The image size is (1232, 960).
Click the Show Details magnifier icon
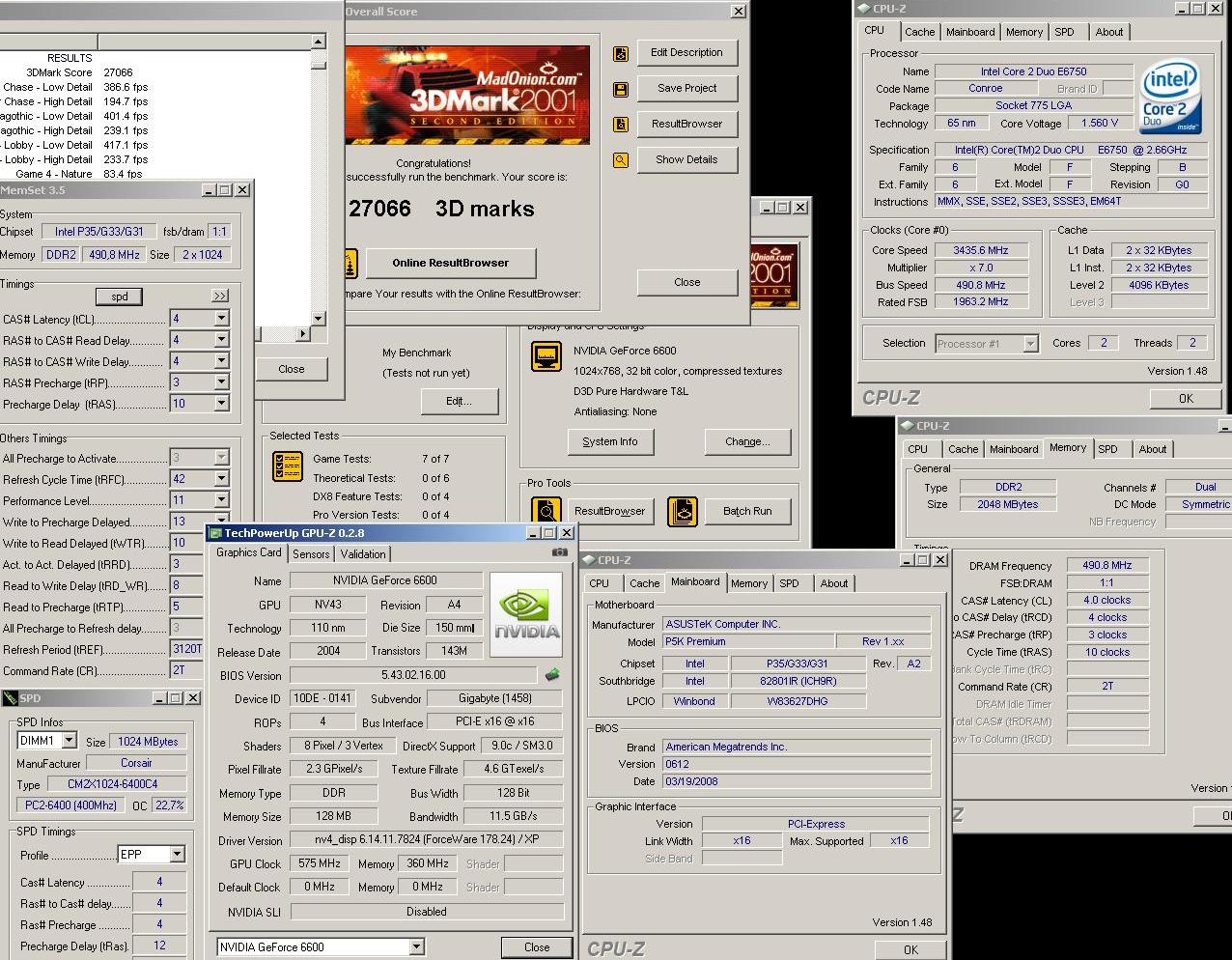(x=621, y=160)
